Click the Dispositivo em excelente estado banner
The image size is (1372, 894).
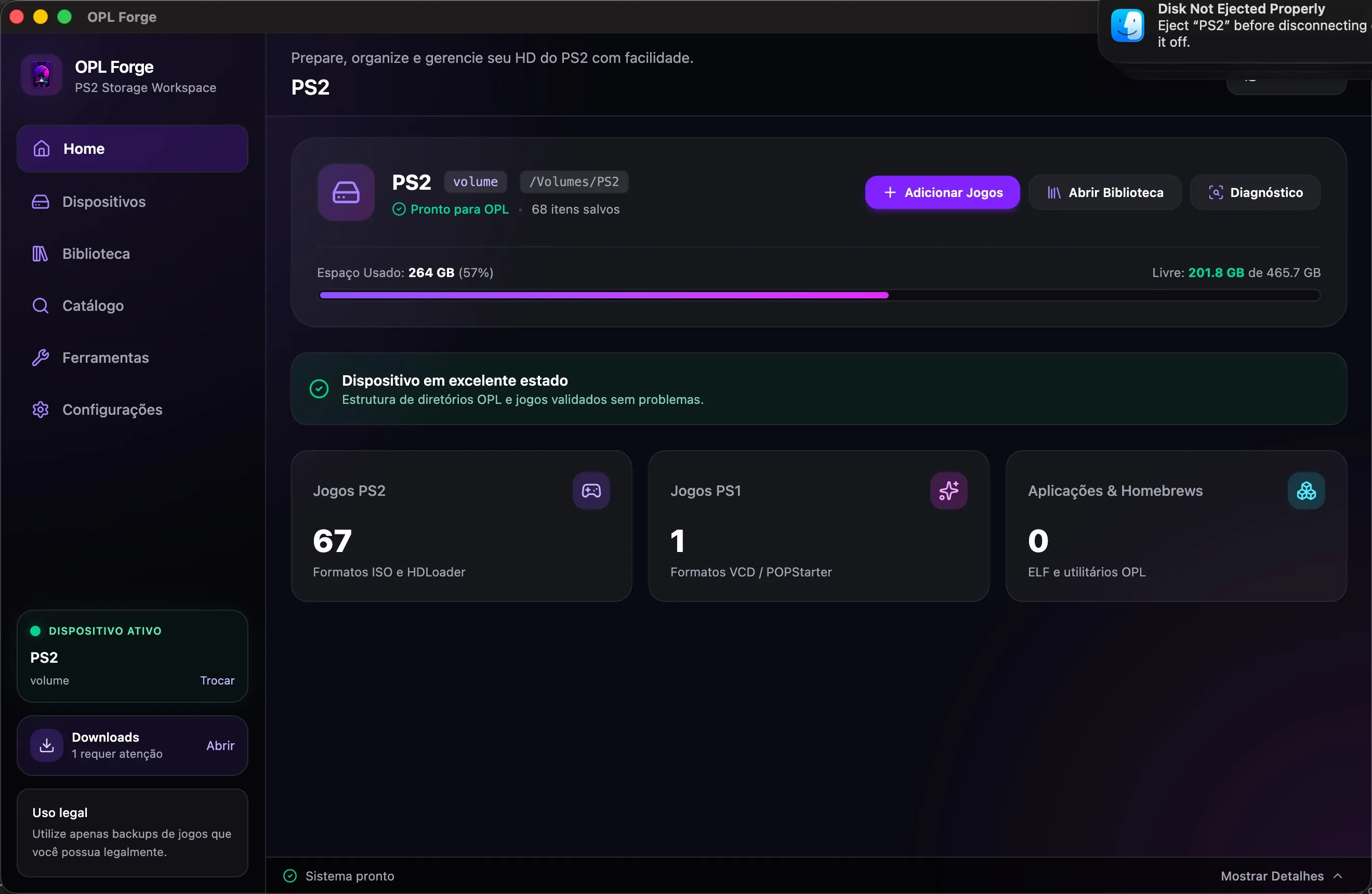(819, 389)
